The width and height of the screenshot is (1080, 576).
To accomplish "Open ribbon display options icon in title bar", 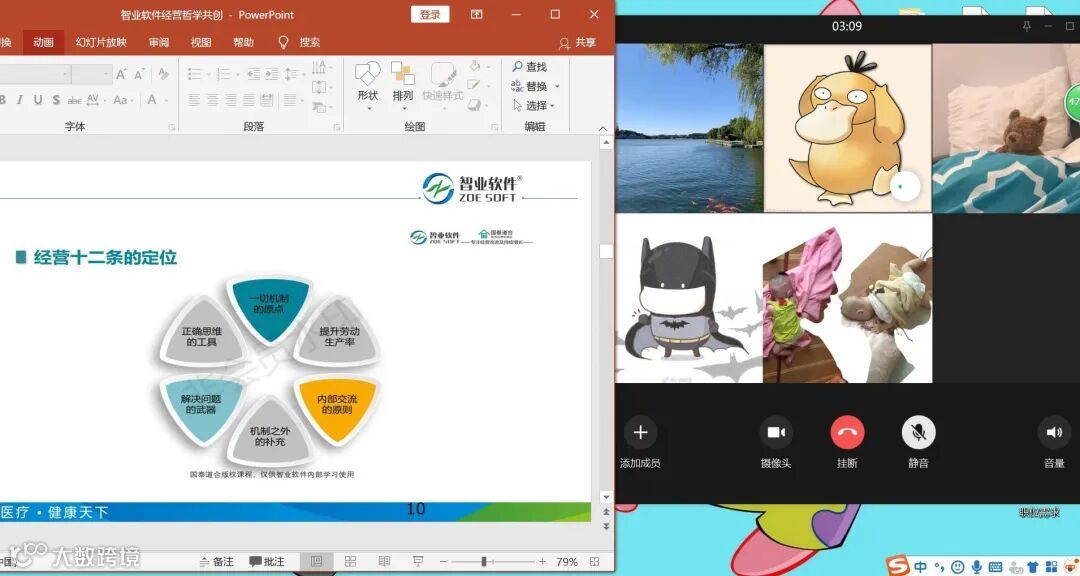I will pos(476,14).
